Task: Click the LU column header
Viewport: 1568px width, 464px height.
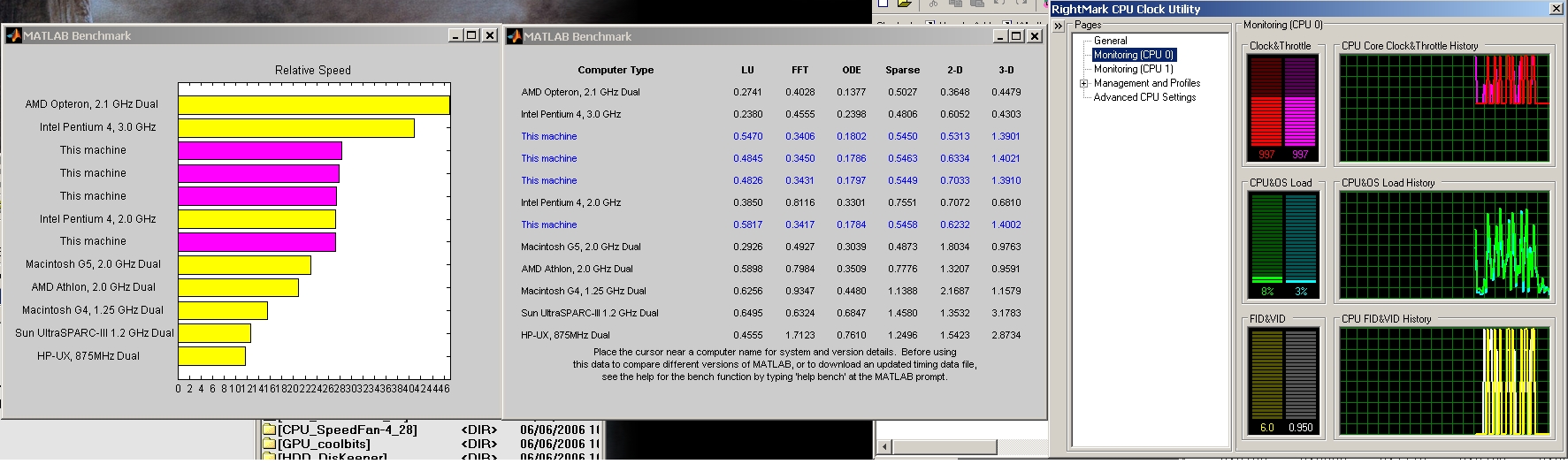Action: point(747,70)
